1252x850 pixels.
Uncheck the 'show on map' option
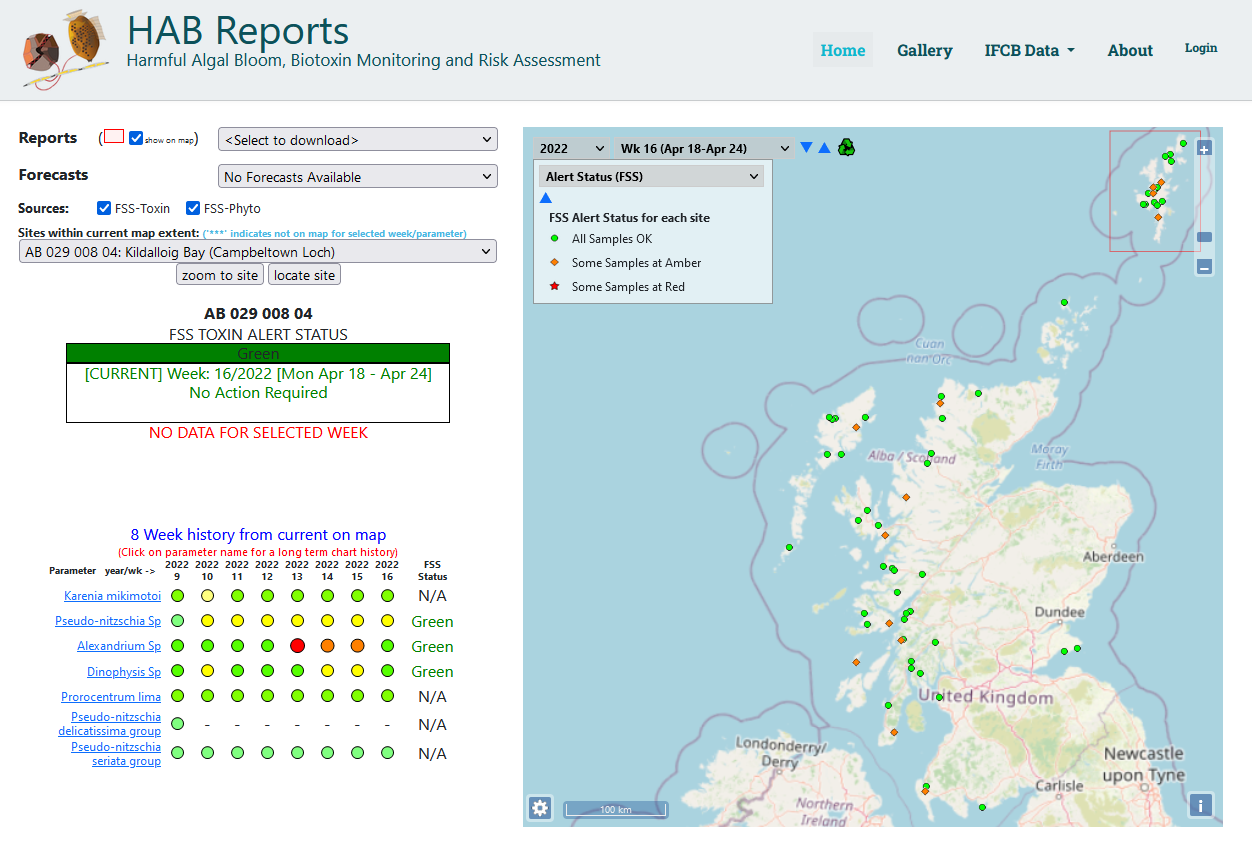(137, 139)
